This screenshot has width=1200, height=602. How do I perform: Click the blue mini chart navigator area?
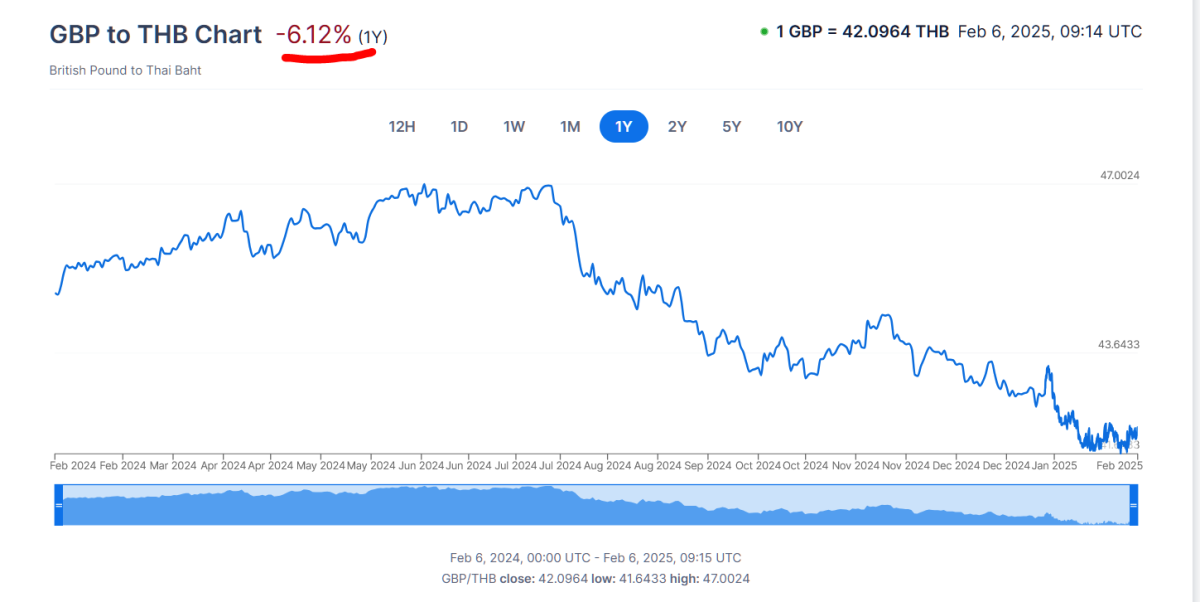pos(600,506)
